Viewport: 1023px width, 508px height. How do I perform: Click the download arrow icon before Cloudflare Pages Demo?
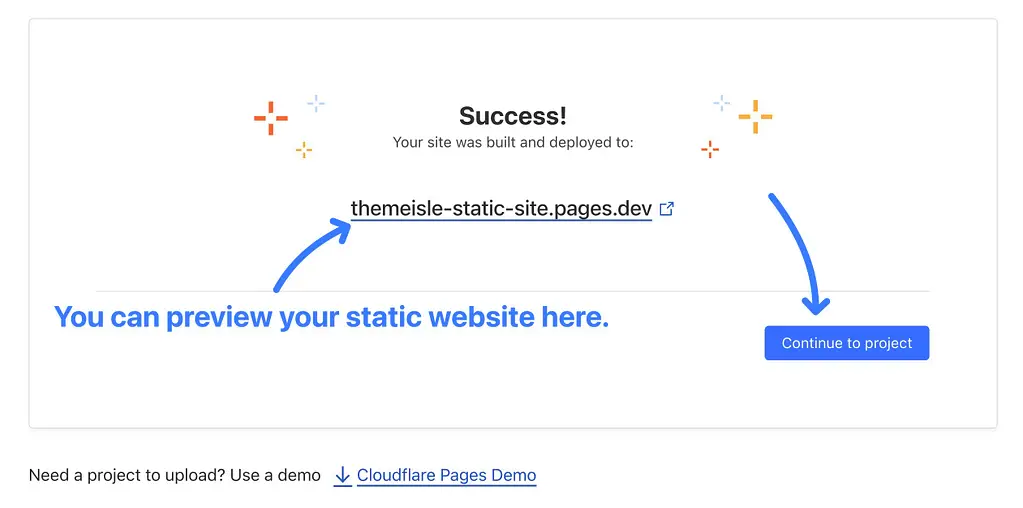[x=343, y=476]
